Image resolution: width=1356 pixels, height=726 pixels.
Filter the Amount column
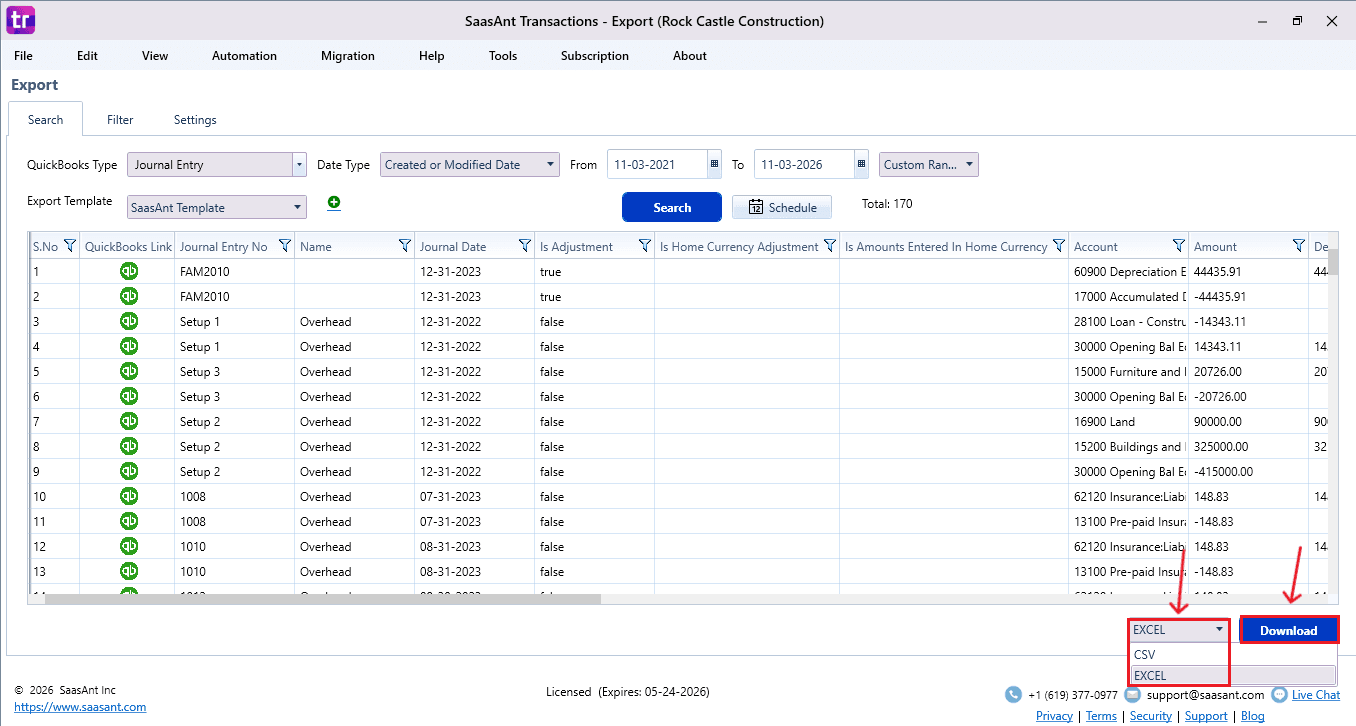coord(1299,246)
